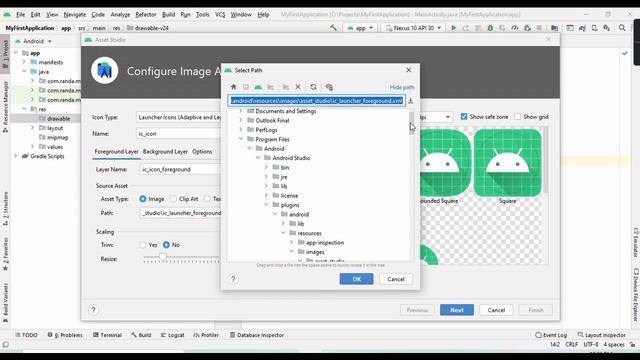640x360 pixels.
Task: Run the app with green play icon
Action: click(x=453, y=28)
